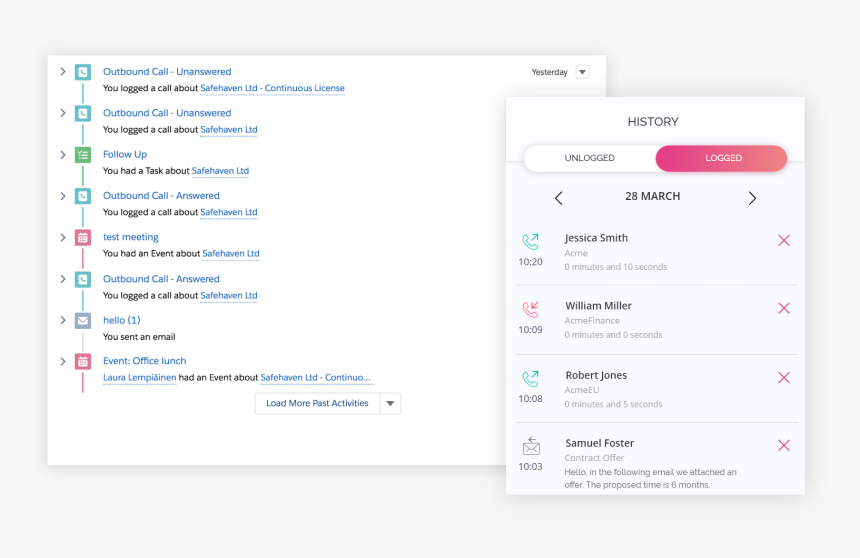Expand the test meeting event row
The image size is (860, 558).
(x=63, y=237)
